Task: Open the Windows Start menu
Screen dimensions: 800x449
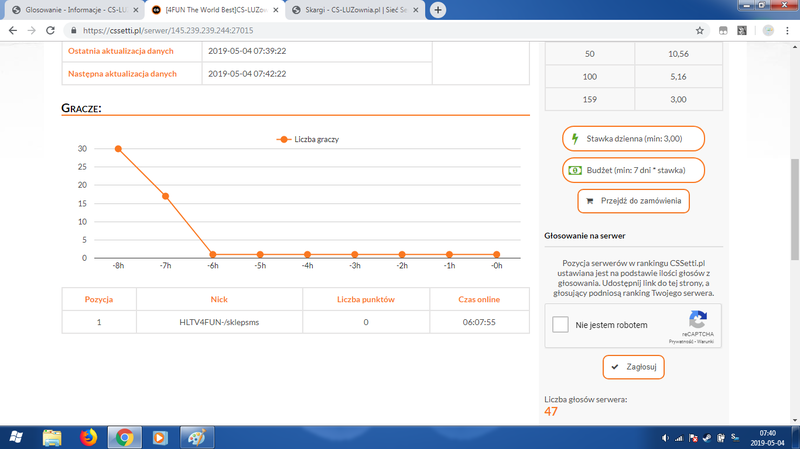Action: [x=17, y=436]
